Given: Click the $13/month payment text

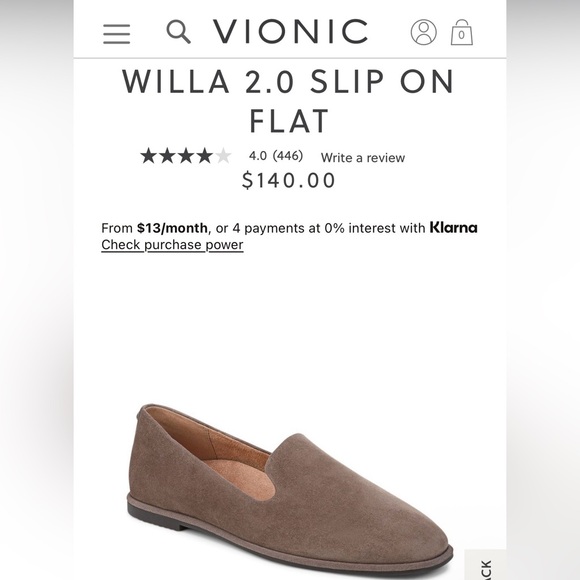Looking at the screenshot, I should point(172,228).
